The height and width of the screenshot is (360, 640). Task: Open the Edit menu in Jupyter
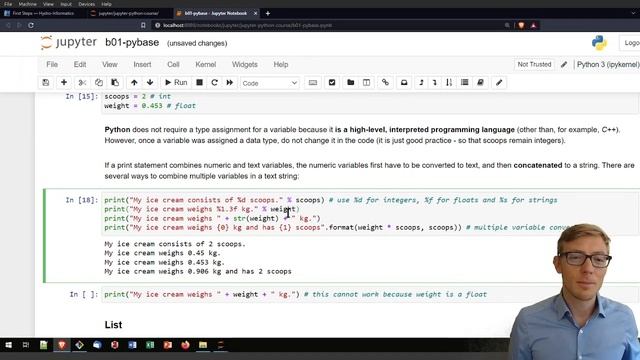pos(80,64)
